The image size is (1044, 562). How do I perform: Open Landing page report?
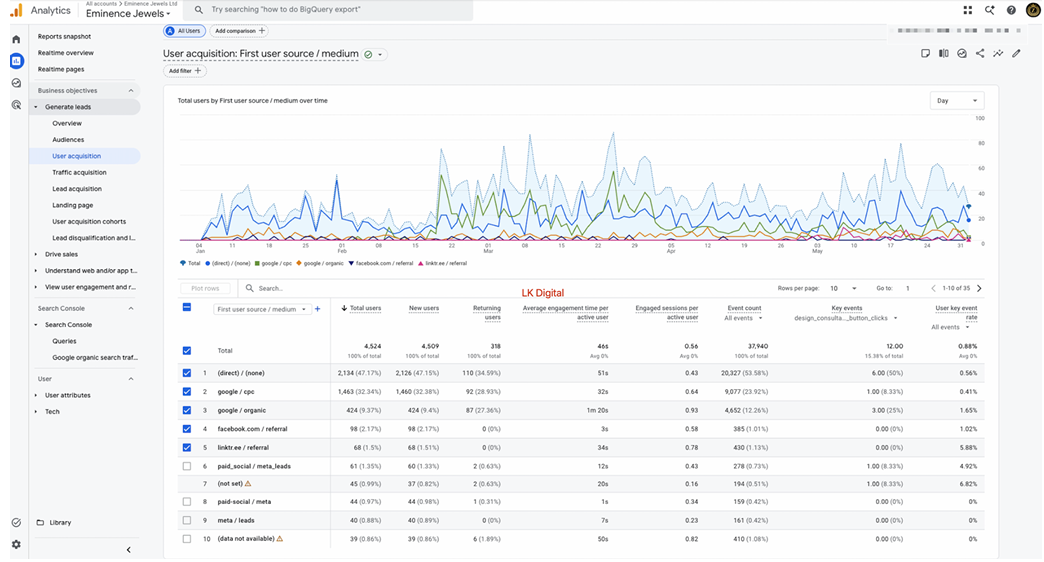click(73, 206)
